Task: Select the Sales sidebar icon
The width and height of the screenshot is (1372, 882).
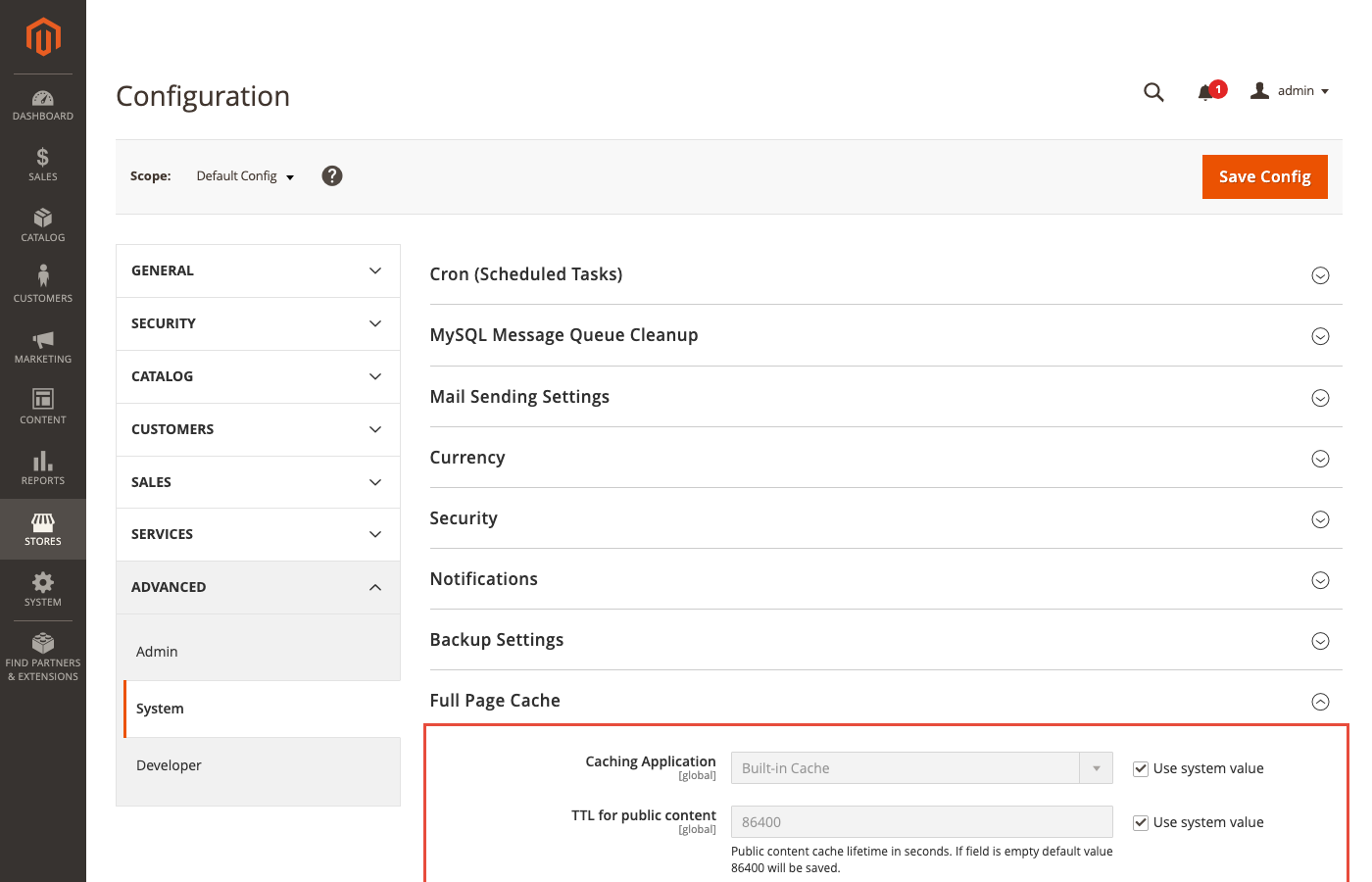Action: (x=42, y=166)
